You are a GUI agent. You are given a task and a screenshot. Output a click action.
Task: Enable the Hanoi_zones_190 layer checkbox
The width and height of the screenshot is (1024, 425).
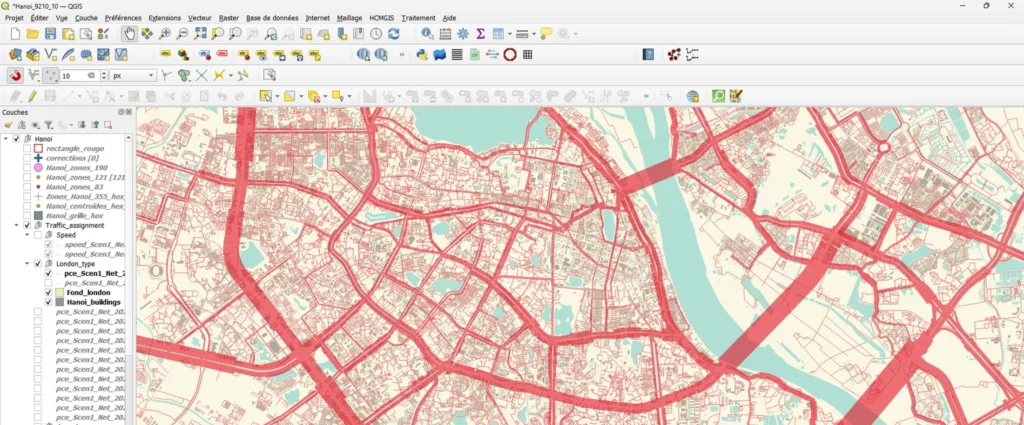(27, 168)
